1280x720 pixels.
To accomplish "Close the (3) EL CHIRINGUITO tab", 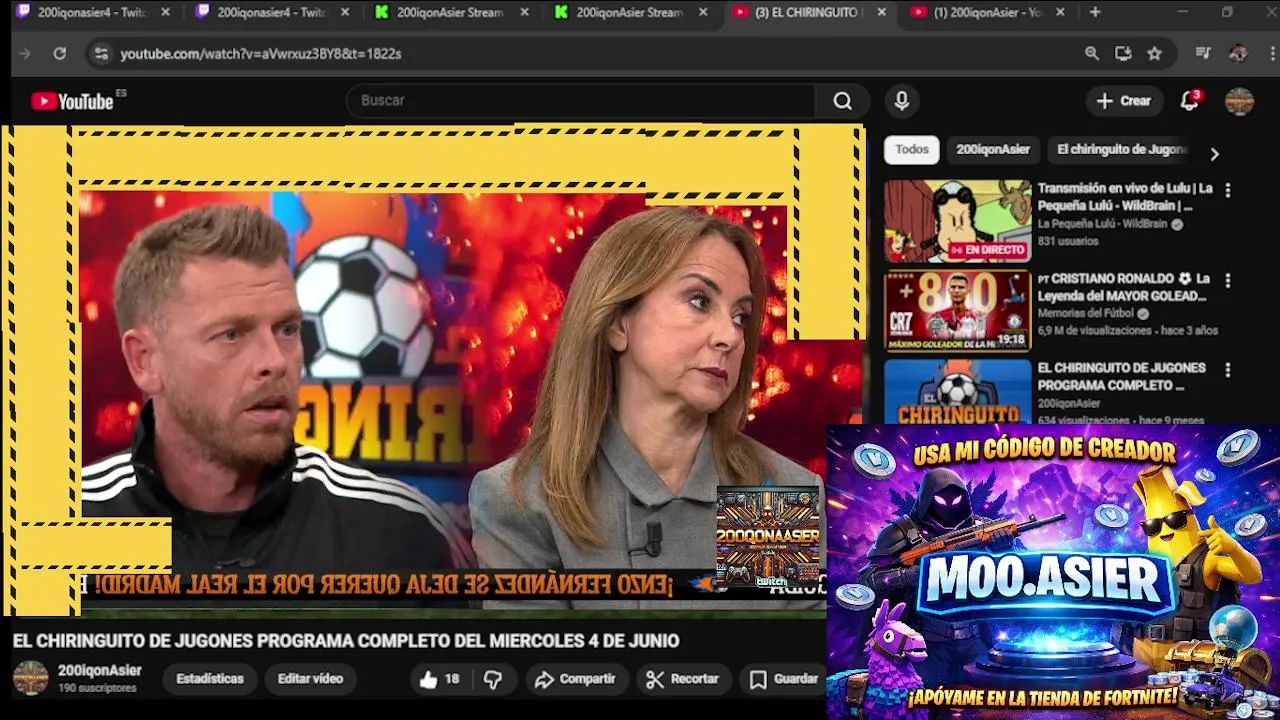I will tap(881, 12).
